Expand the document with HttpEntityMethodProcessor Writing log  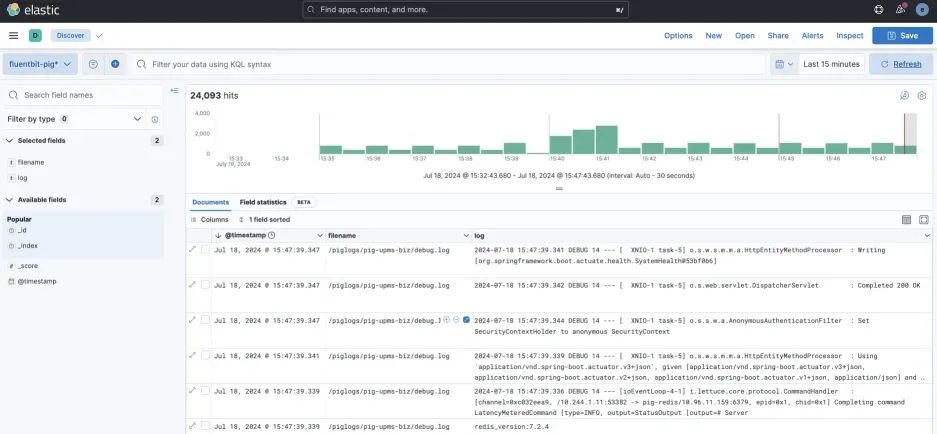[x=192, y=249]
